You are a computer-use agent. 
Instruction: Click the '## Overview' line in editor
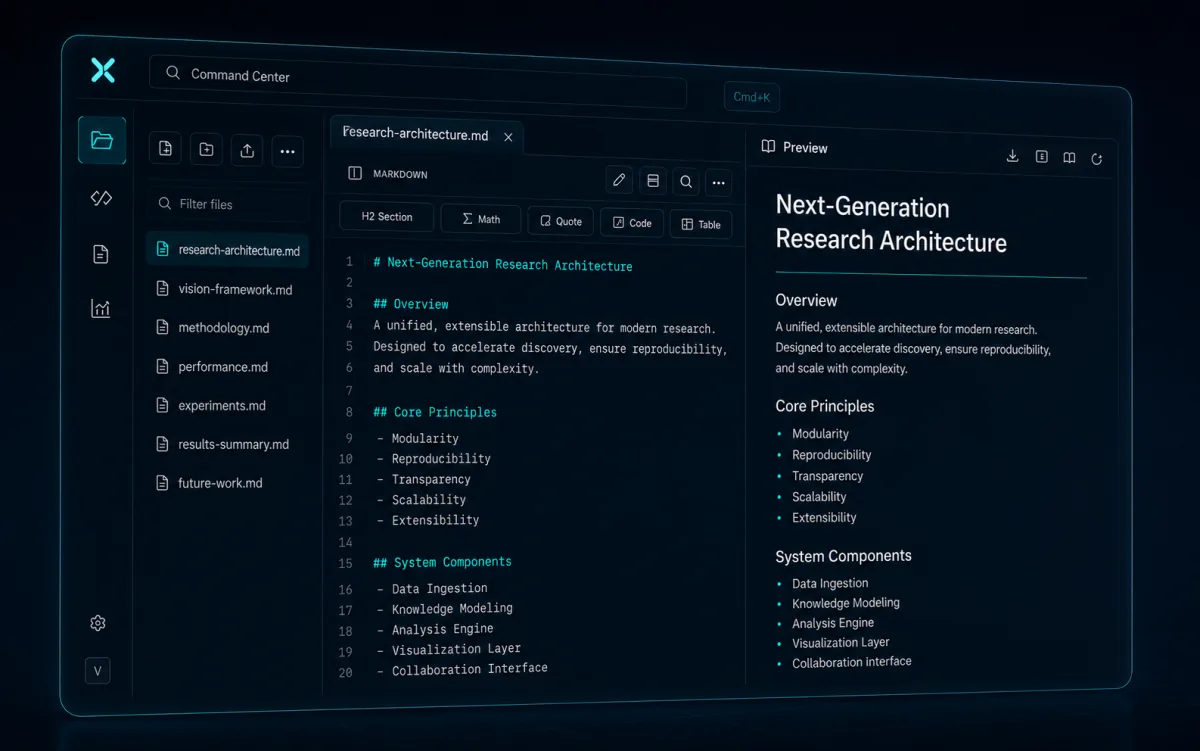[411, 304]
